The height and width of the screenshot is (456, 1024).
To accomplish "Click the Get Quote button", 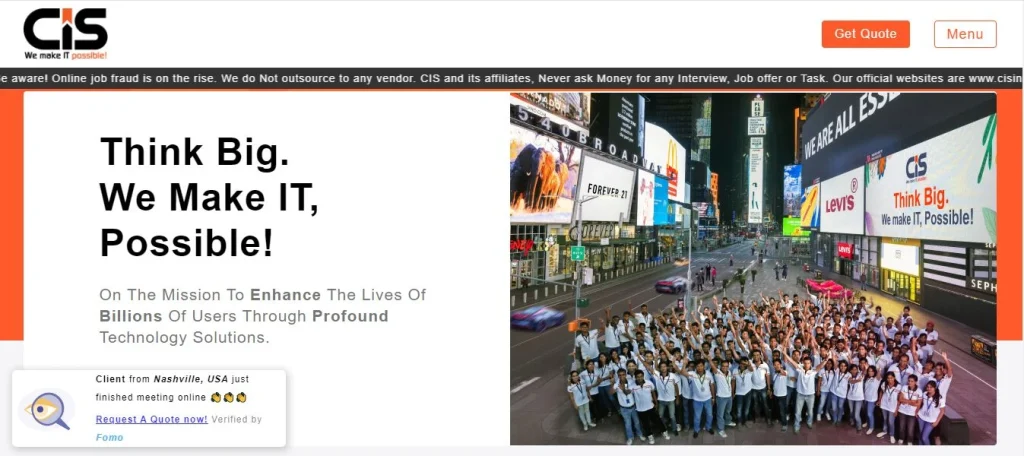I will (x=865, y=34).
